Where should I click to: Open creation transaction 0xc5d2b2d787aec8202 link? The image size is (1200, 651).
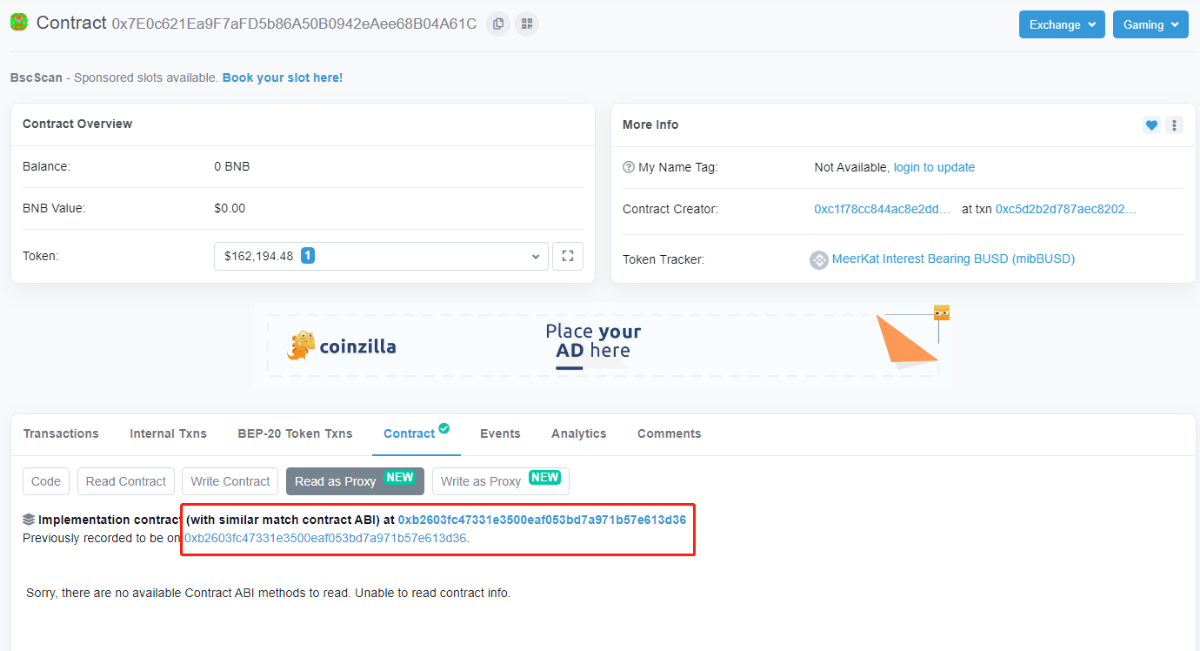click(x=1066, y=209)
